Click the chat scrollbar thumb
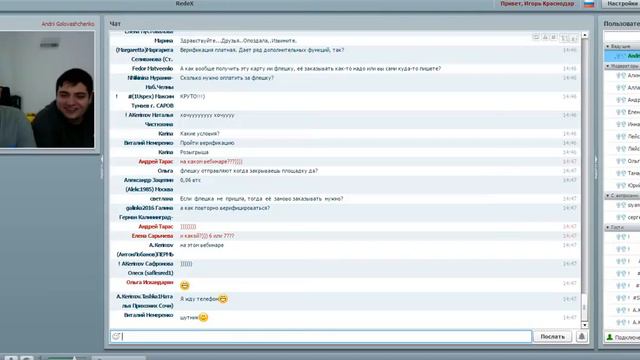The width and height of the screenshot is (640, 360). 584,307
